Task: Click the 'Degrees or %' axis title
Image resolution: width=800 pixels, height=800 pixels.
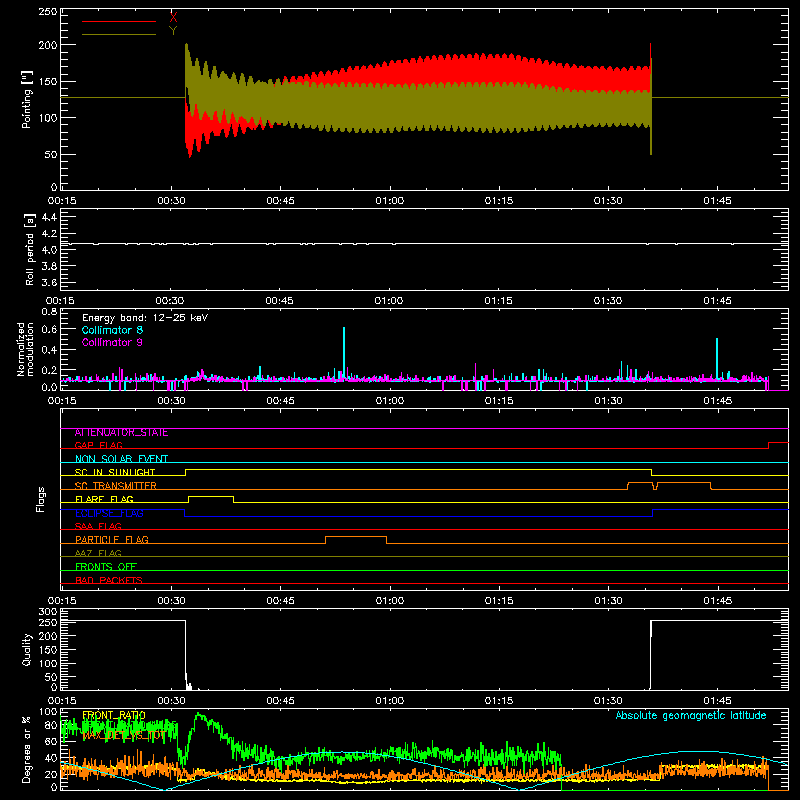Action: point(27,749)
